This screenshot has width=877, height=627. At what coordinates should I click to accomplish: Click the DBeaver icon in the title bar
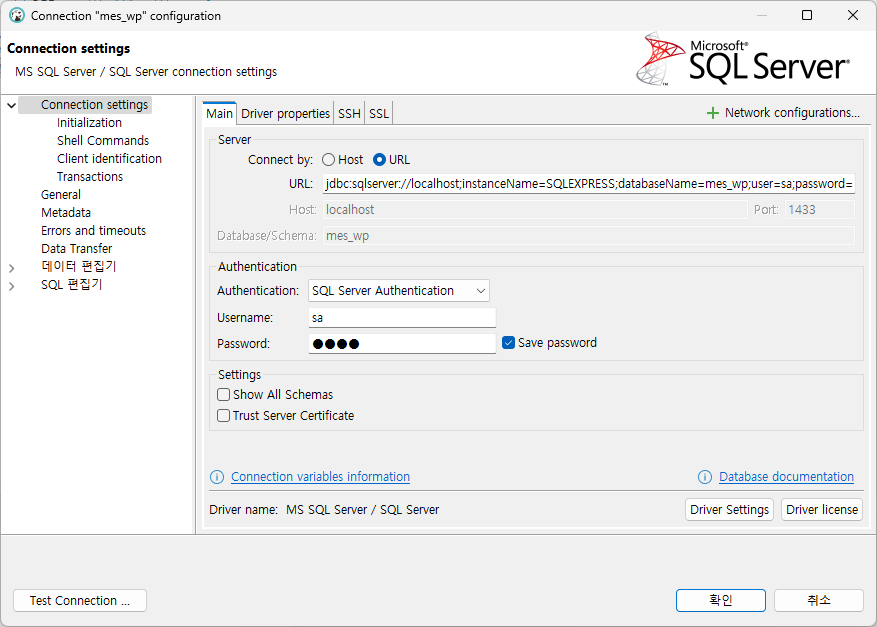(17, 16)
